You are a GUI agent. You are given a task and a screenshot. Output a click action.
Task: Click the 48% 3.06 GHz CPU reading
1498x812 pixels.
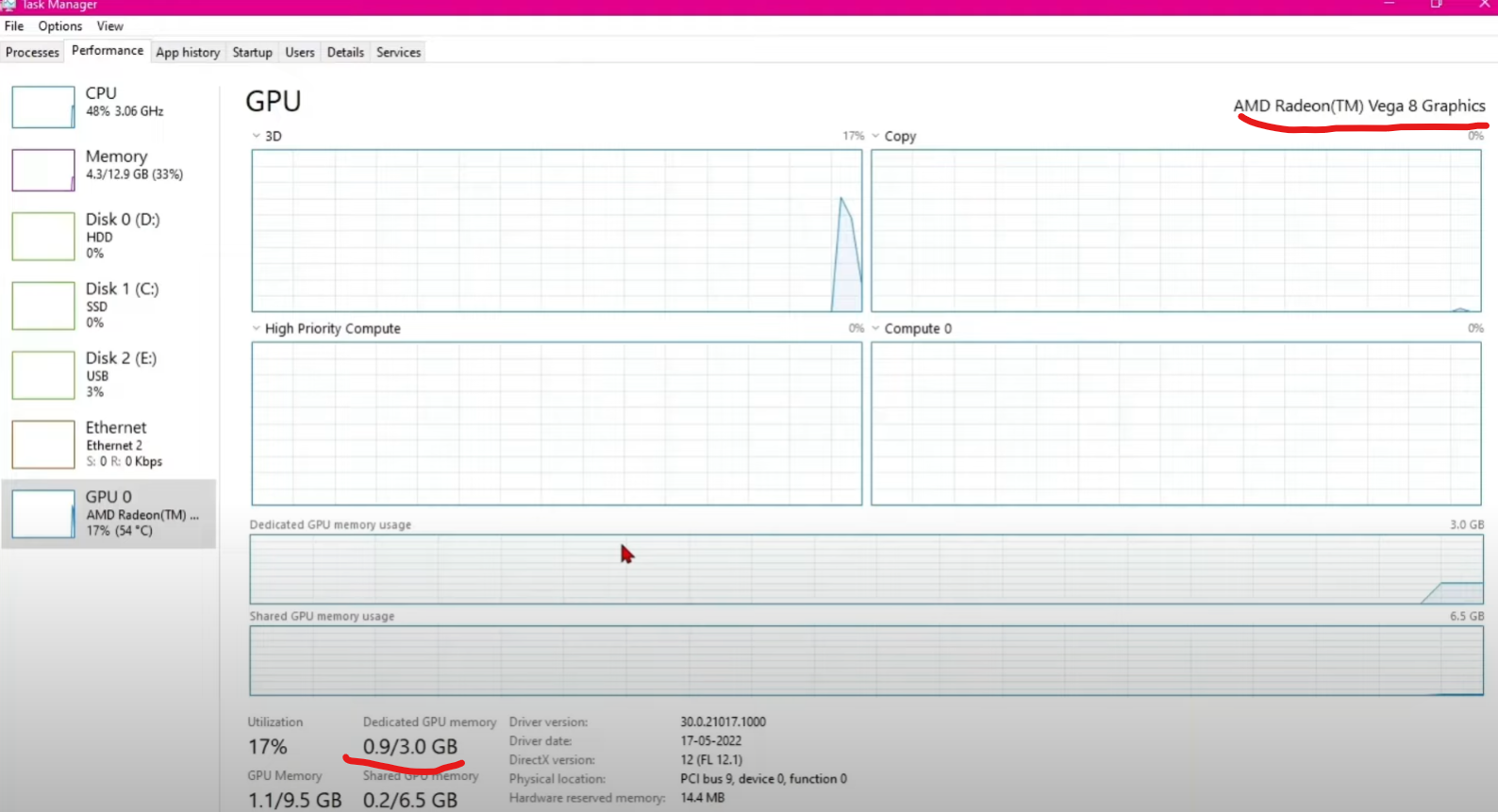pyautogui.click(x=125, y=111)
